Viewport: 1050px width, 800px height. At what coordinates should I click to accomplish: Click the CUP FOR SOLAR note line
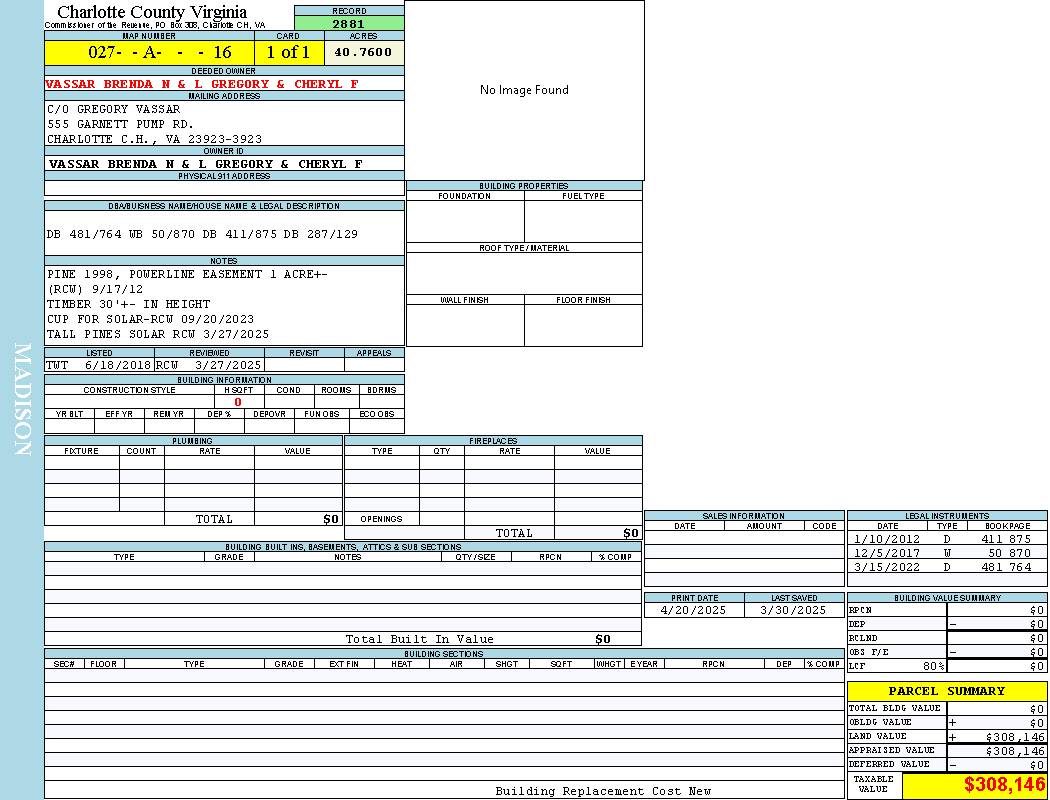151,319
